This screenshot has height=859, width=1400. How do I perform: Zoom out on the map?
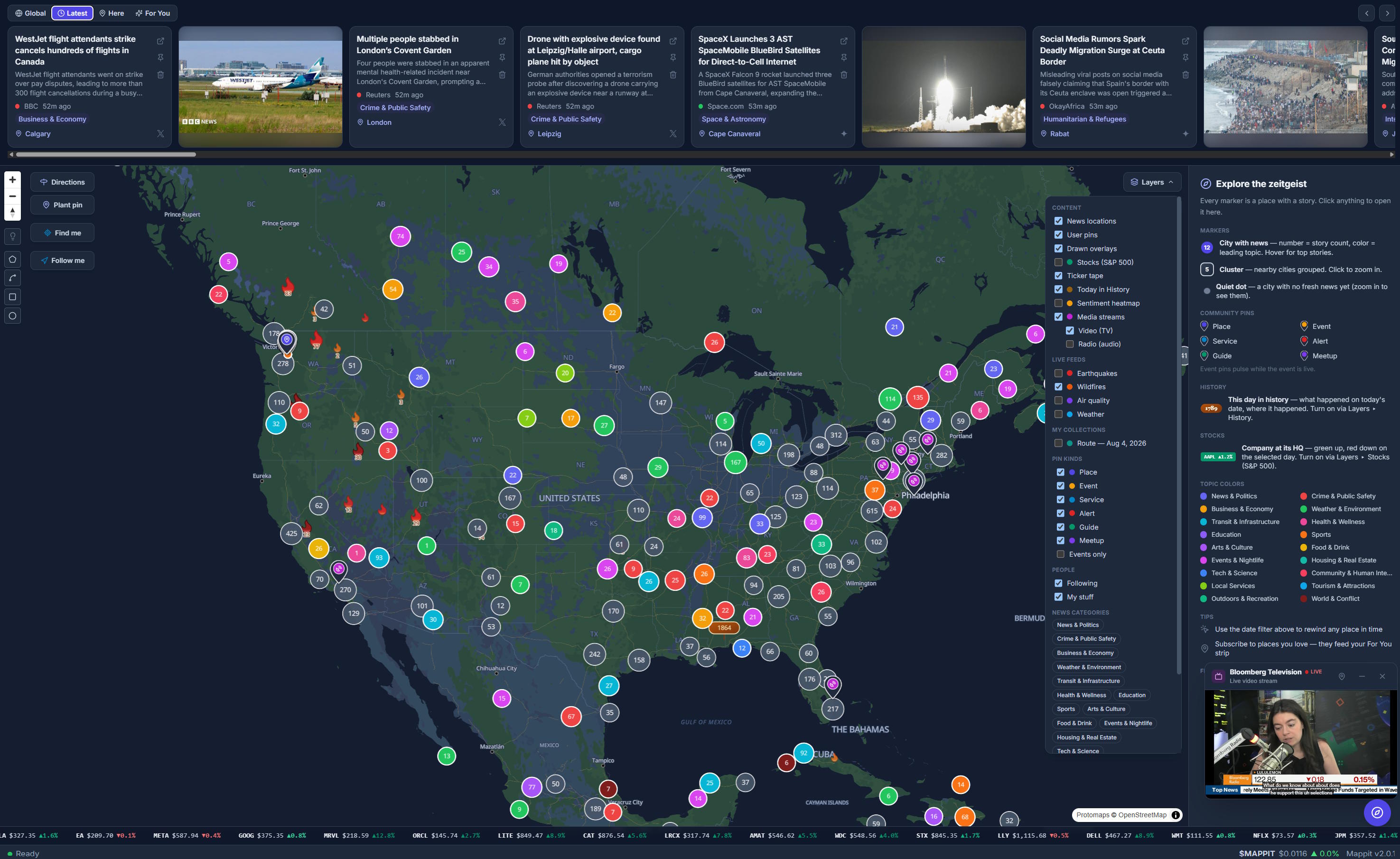pos(12,196)
